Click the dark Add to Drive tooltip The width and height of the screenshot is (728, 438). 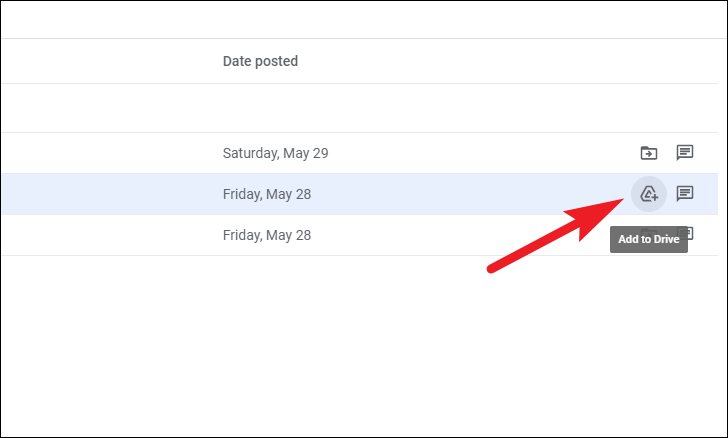[649, 239]
